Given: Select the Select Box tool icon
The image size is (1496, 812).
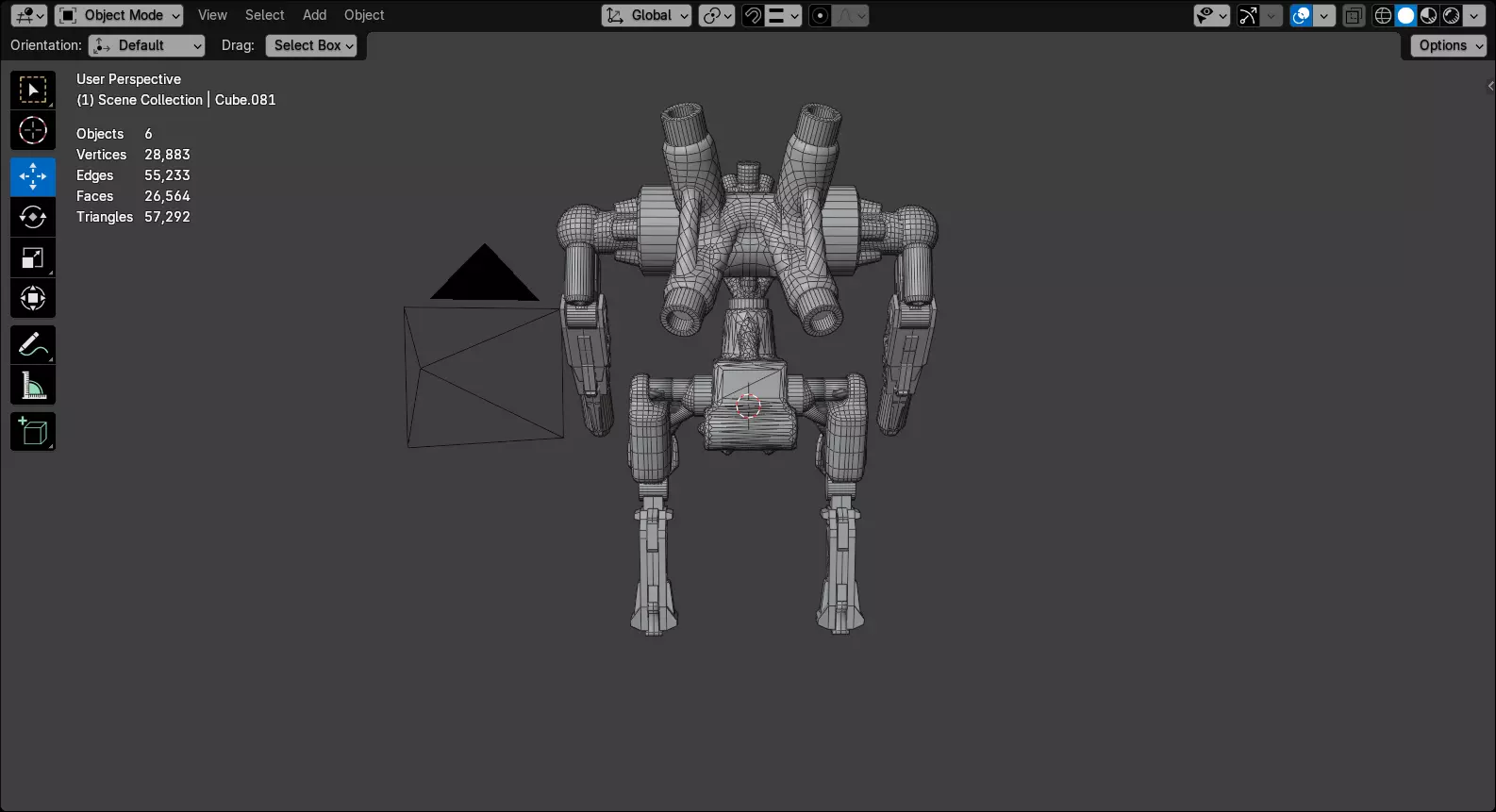Looking at the screenshot, I should point(33,91).
